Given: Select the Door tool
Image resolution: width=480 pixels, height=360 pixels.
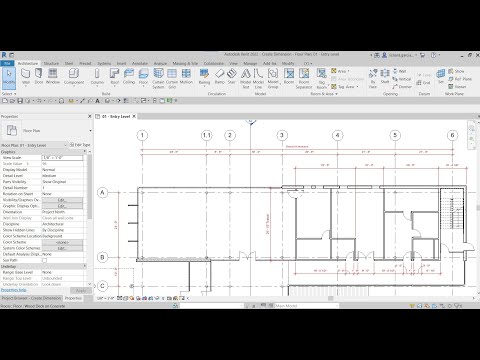Looking at the screenshot, I should tap(39, 76).
